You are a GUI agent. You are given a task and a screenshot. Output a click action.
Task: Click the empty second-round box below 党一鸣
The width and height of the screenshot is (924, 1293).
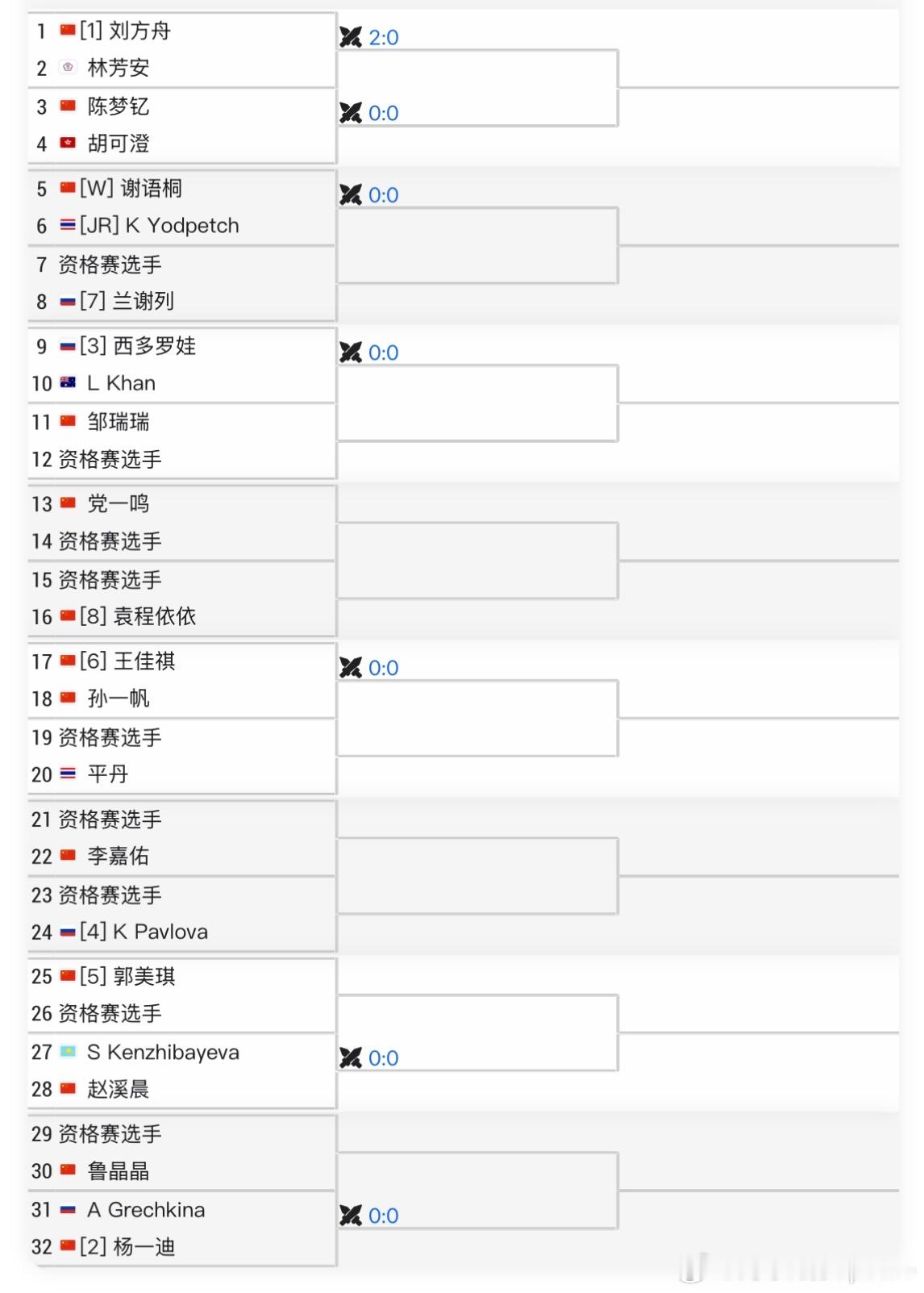[477, 561]
